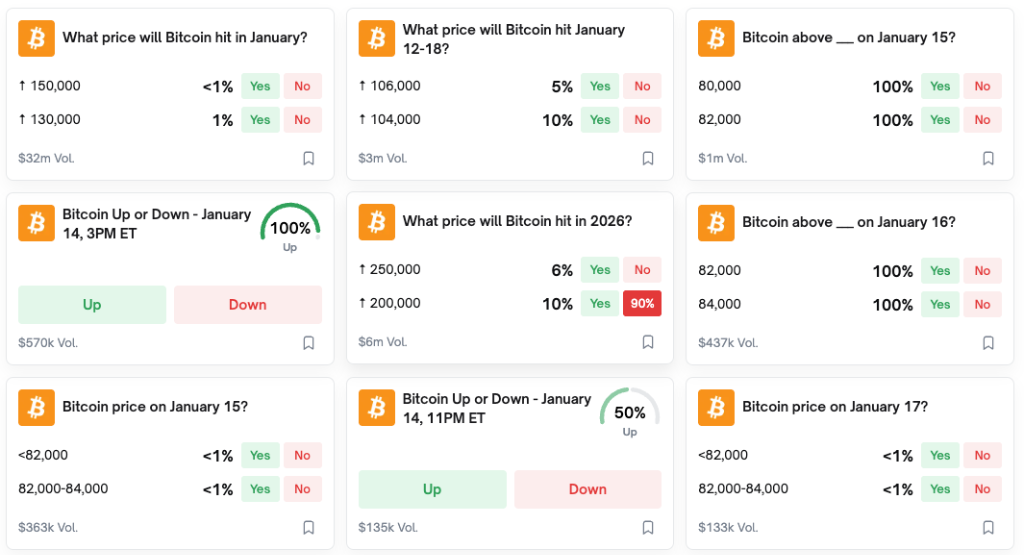Click red 90% No button for 200,000
Image resolution: width=1024 pixels, height=555 pixels.
642,304
